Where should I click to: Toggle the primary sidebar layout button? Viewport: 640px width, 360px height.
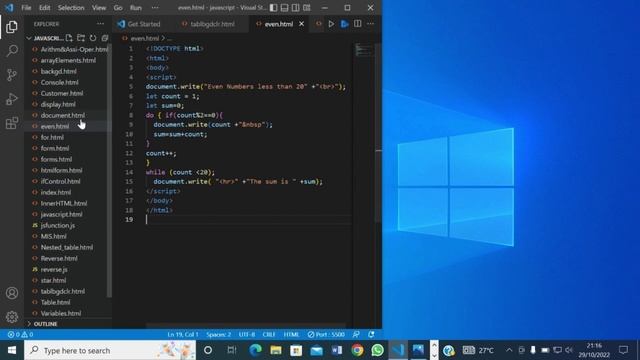click(x=273, y=8)
